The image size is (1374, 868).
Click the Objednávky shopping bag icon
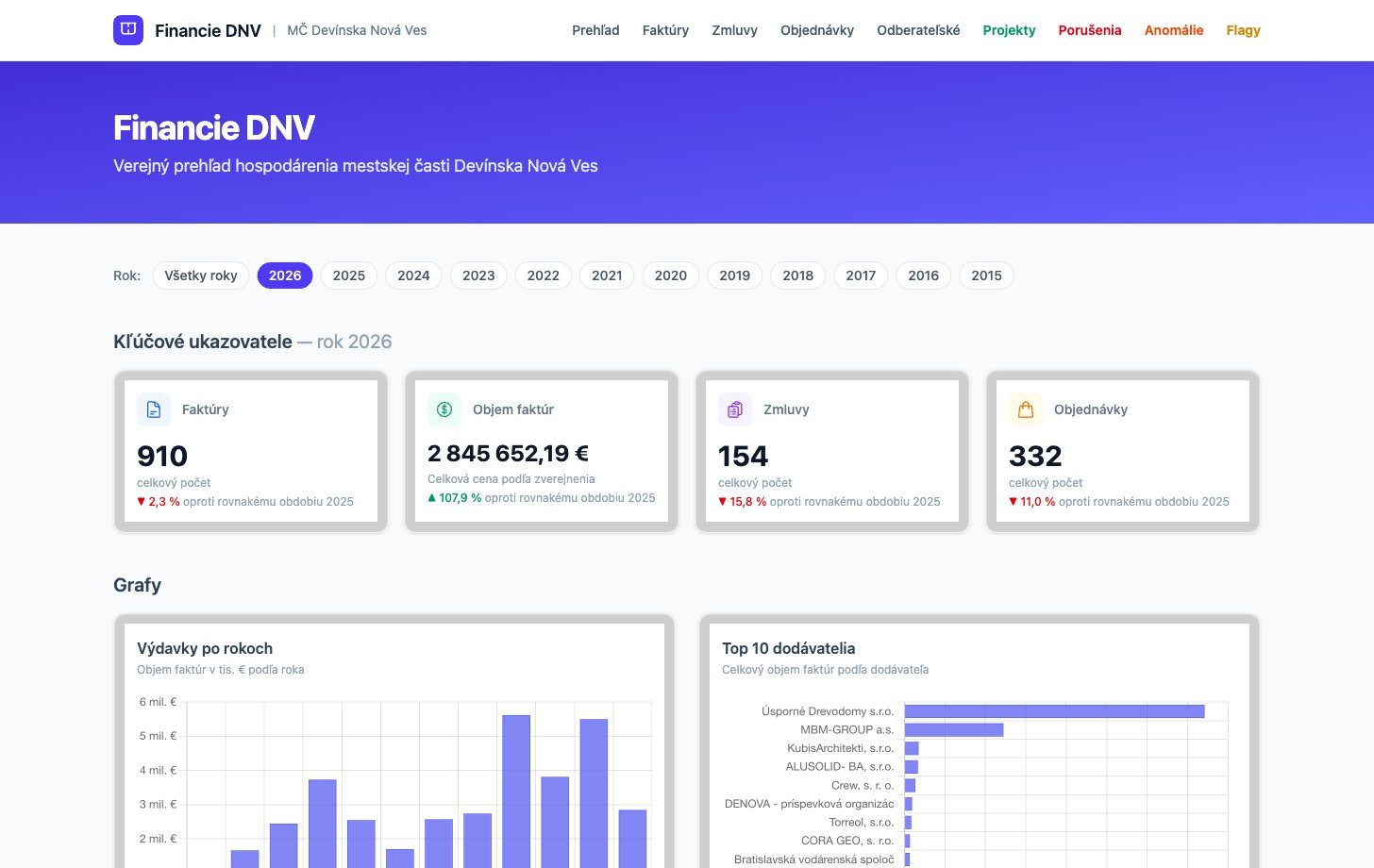click(x=1026, y=409)
